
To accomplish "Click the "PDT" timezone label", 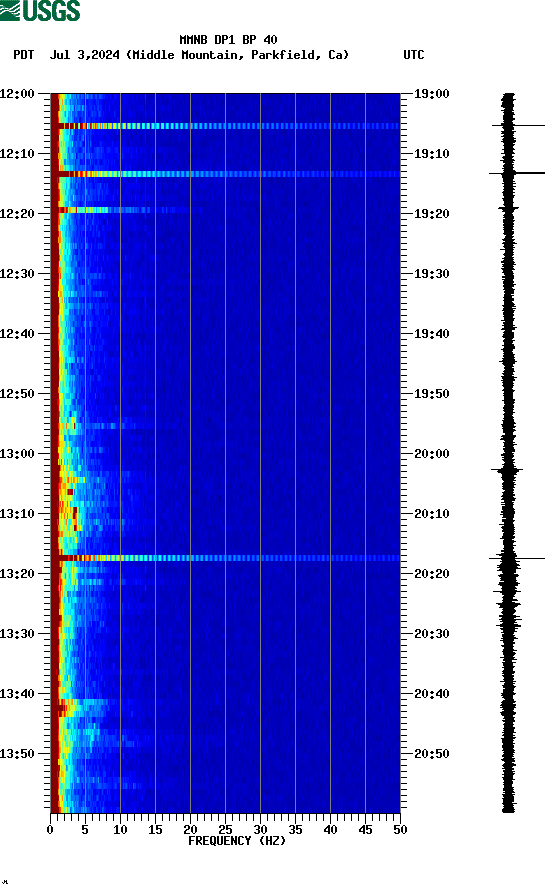I will pos(24,55).
